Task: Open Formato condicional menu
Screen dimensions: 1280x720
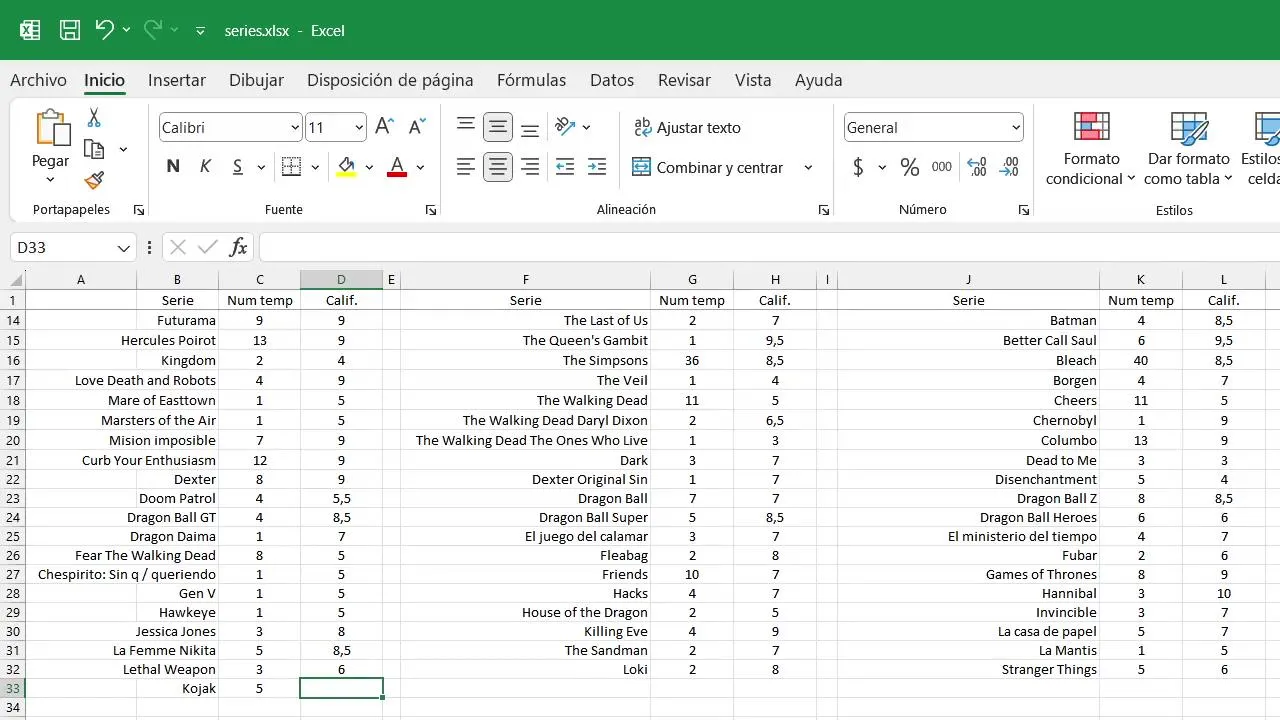Action: pos(1091,148)
